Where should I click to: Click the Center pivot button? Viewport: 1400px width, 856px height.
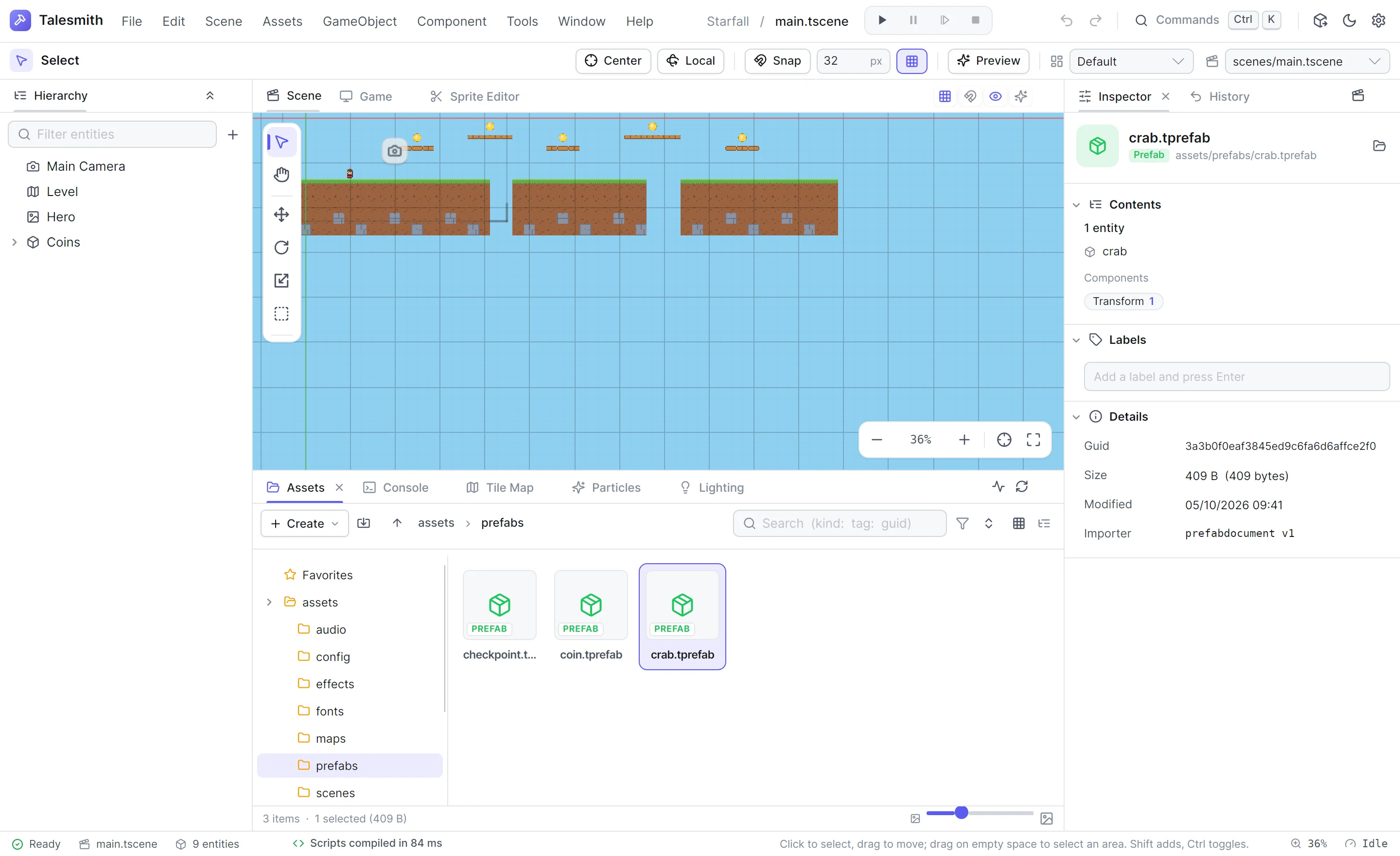[613, 61]
